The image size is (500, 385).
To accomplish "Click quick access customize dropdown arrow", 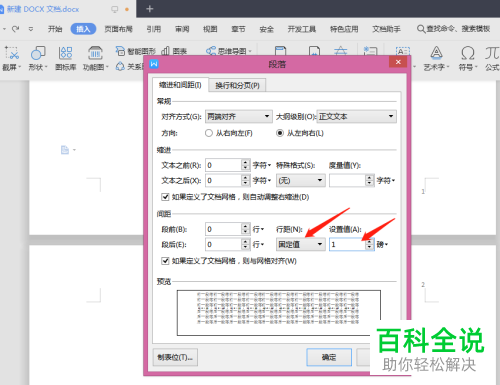I will 31,29.
